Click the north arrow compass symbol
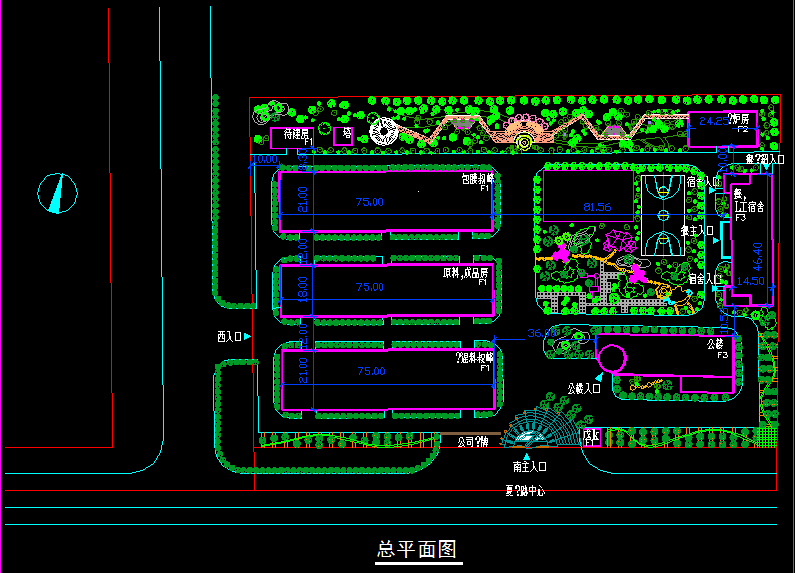 pos(58,192)
